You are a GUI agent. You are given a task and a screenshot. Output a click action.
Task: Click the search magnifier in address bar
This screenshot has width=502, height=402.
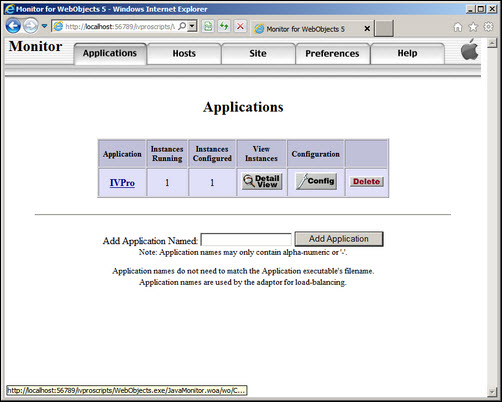coord(182,26)
